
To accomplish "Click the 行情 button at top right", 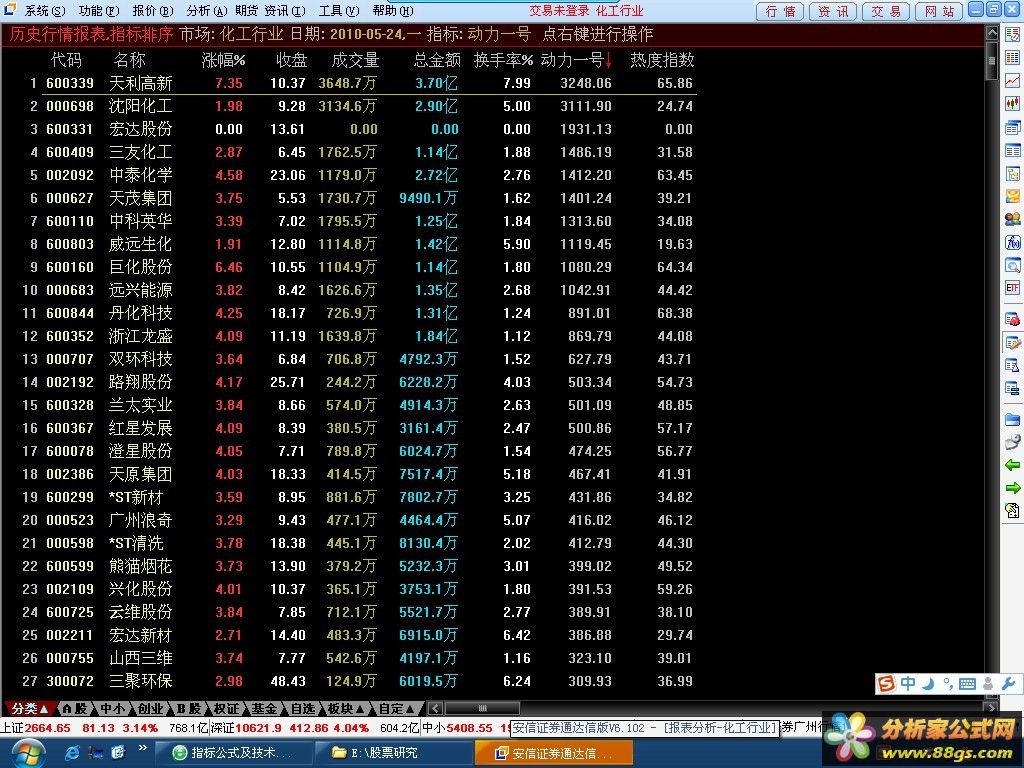I will [780, 11].
